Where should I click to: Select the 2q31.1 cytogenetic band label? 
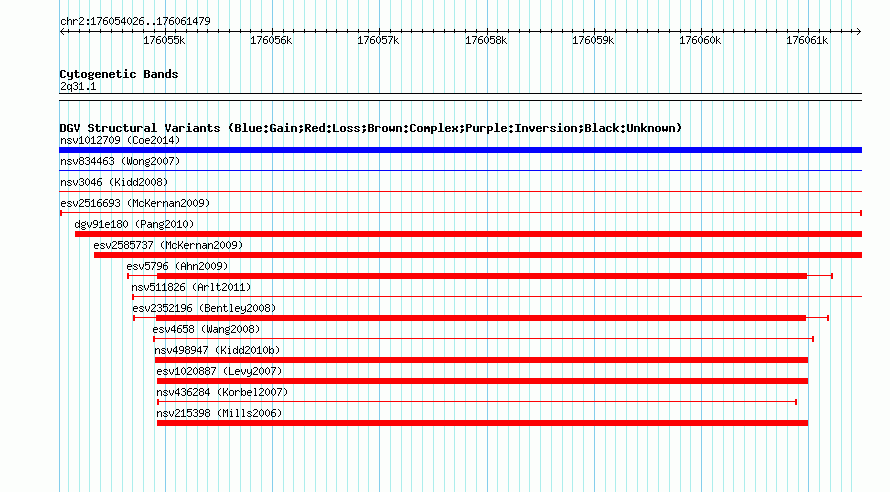point(78,86)
